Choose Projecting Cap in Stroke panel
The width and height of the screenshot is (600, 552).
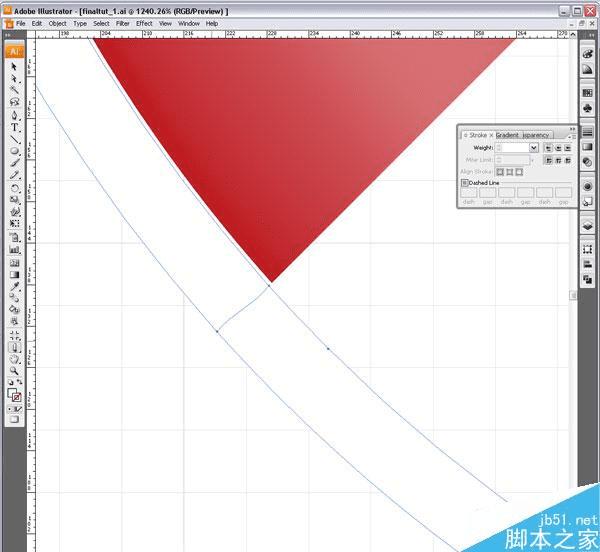(x=568, y=148)
